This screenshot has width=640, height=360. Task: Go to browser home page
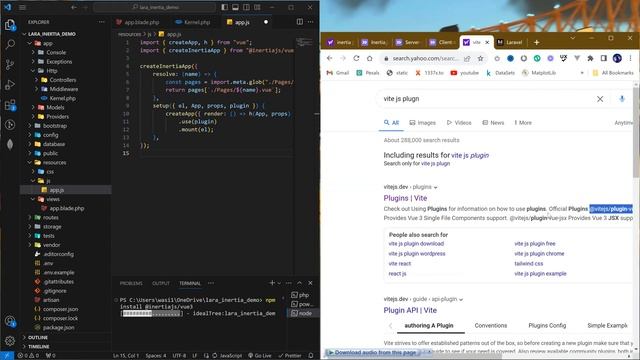(x=369, y=58)
